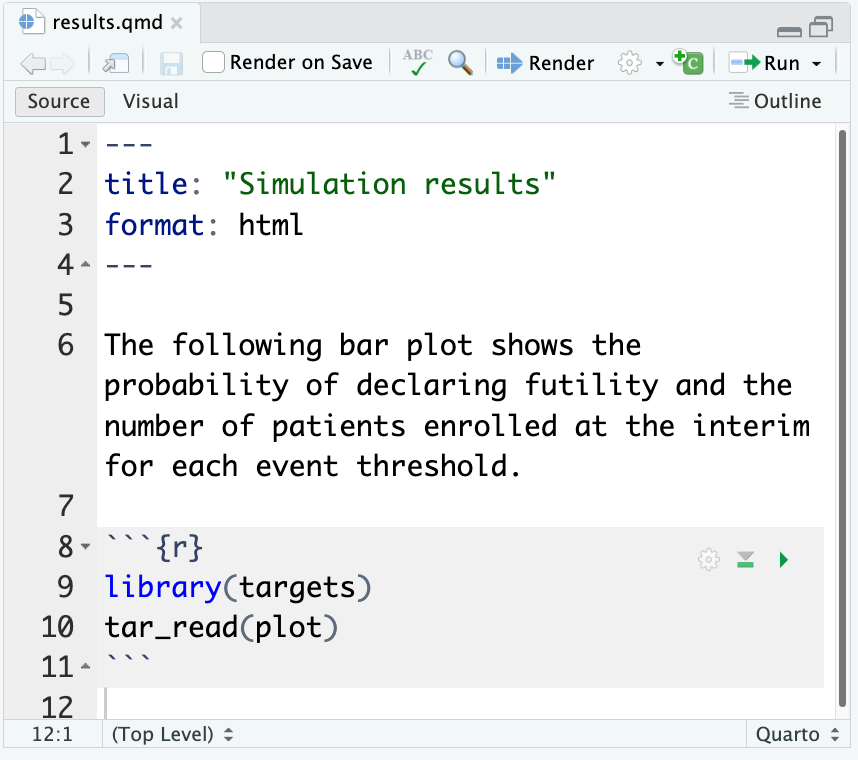This screenshot has height=760, width=858.
Task: Switch to Visual editor mode
Action: pyautogui.click(x=150, y=102)
